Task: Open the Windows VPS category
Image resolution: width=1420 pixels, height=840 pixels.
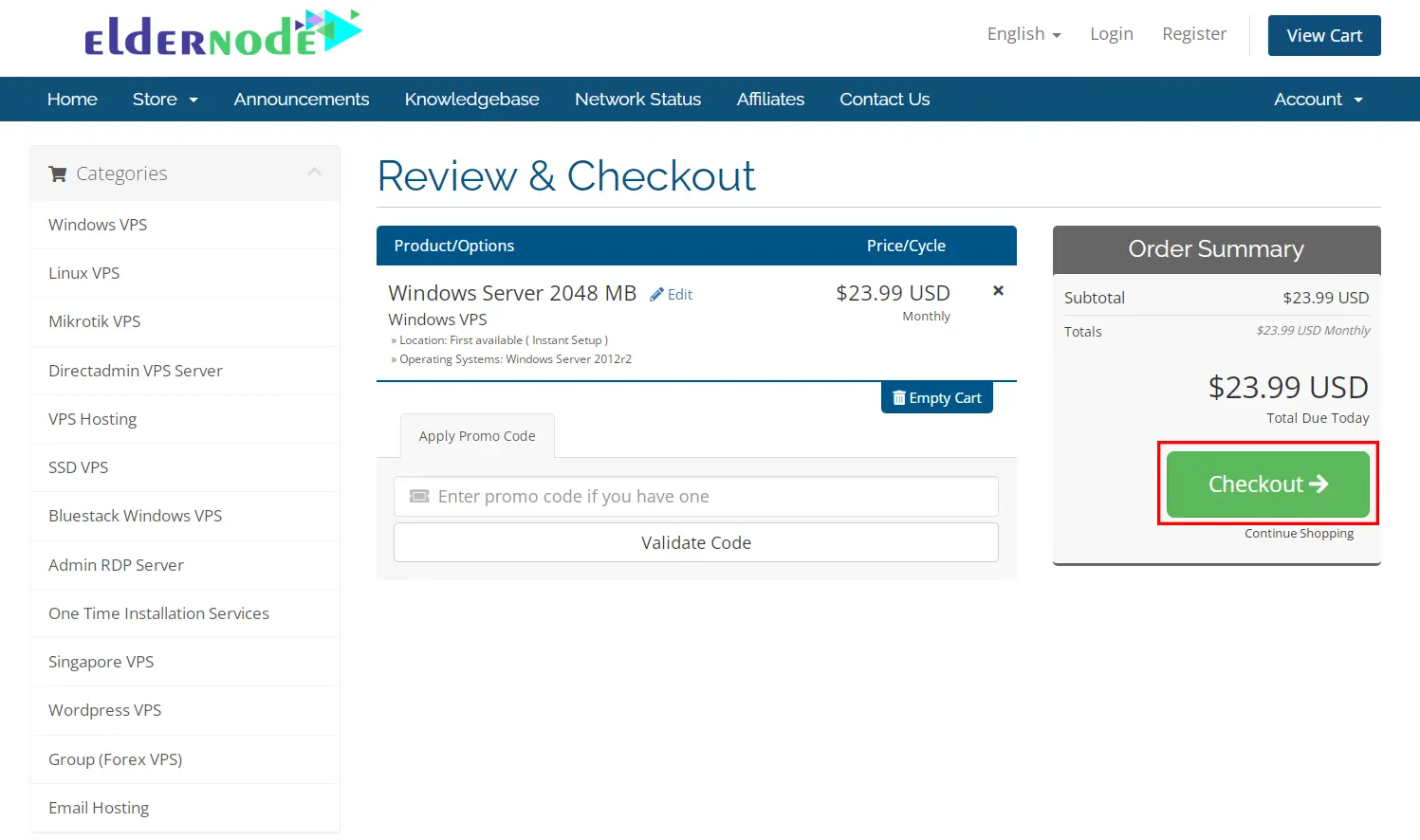Action: coord(98,225)
